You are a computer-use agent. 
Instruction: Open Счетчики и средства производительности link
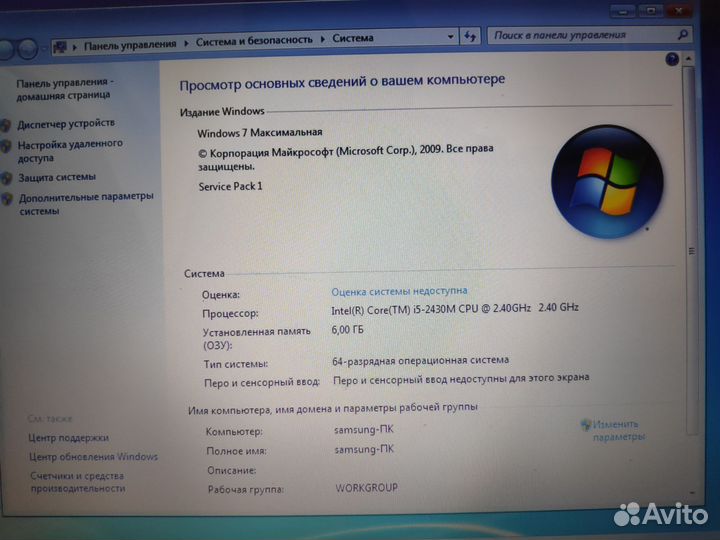coord(78,482)
